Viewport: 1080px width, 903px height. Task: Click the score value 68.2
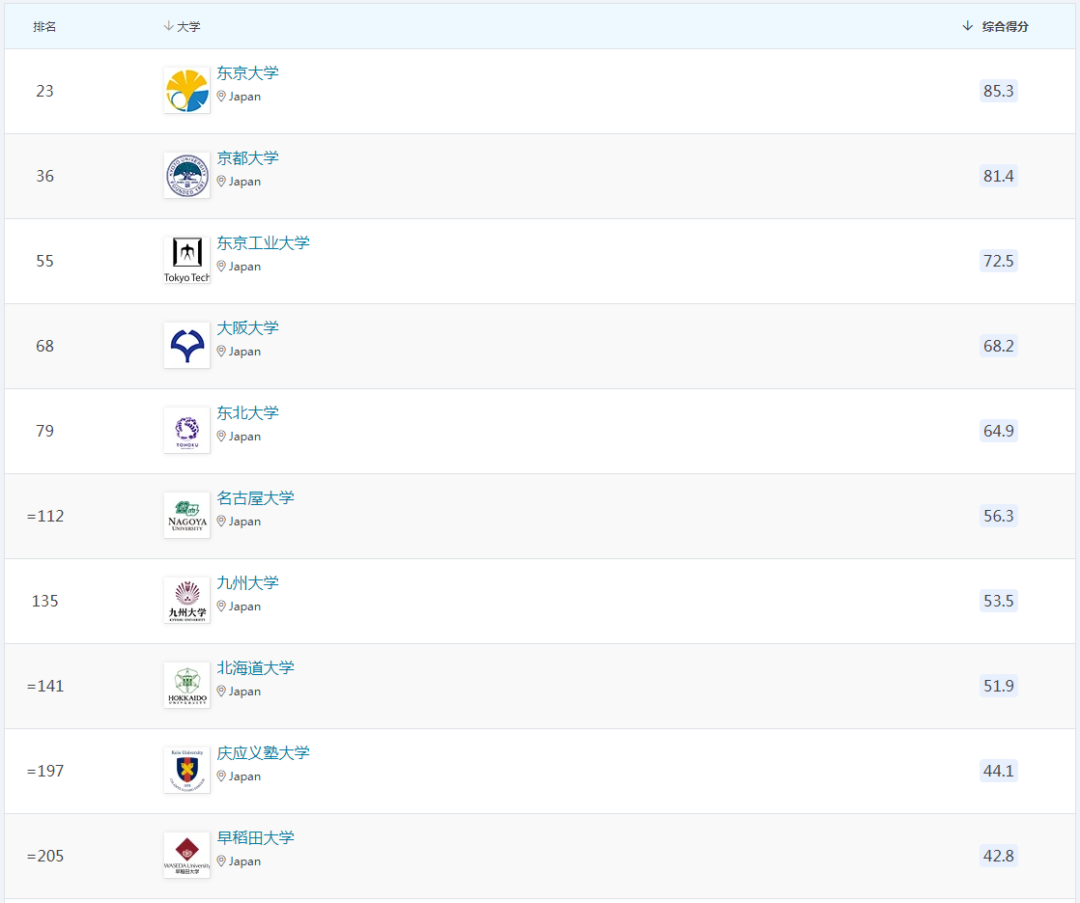point(998,346)
